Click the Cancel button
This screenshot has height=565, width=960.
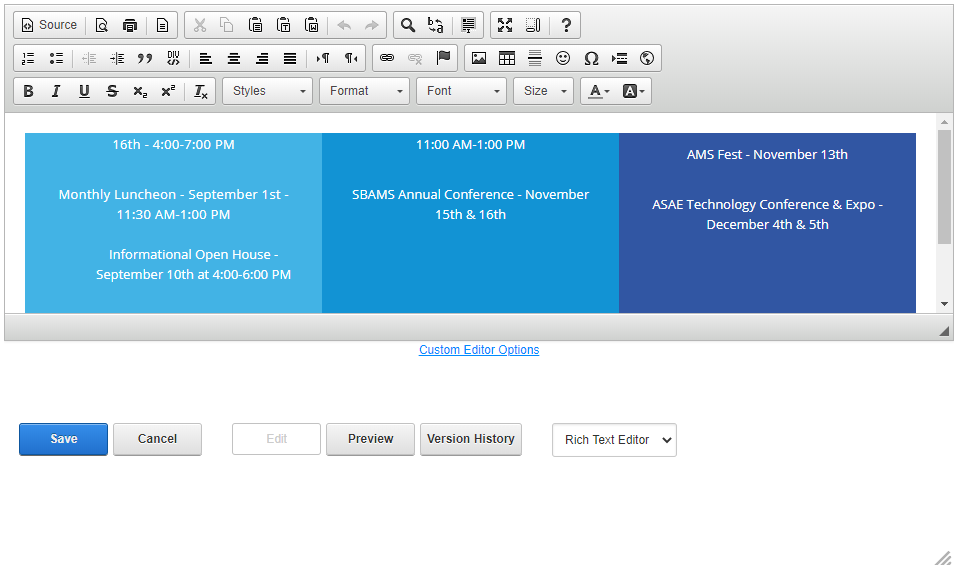(157, 439)
